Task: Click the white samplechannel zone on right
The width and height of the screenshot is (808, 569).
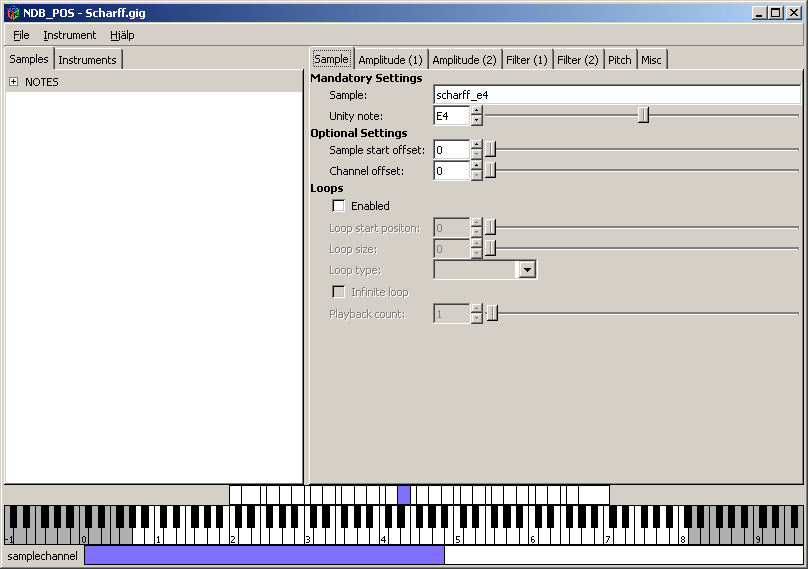Action: (623, 555)
